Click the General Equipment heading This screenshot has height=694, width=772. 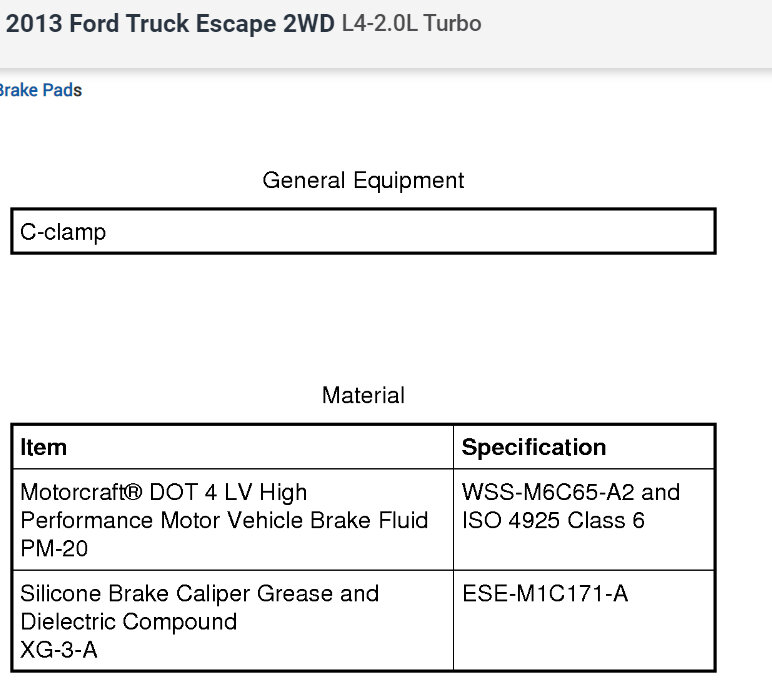(363, 181)
